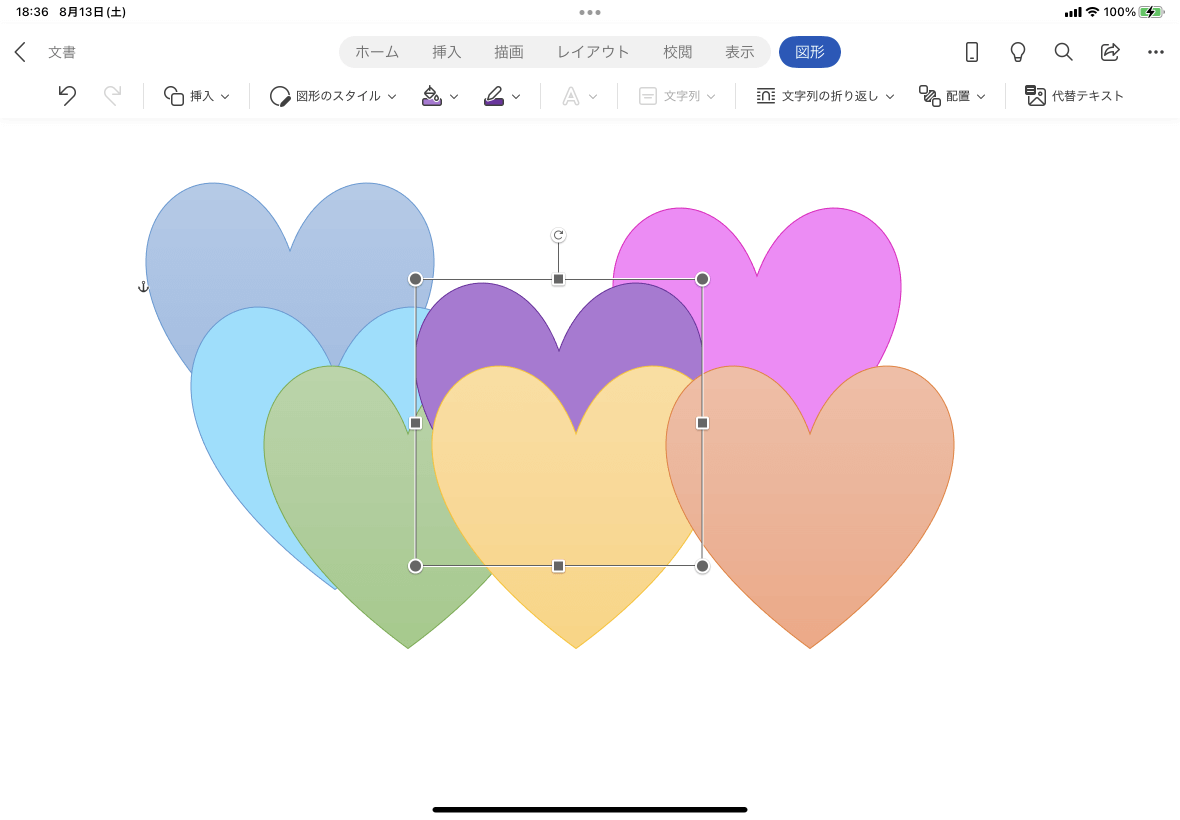Open the search magnifier

click(1063, 52)
